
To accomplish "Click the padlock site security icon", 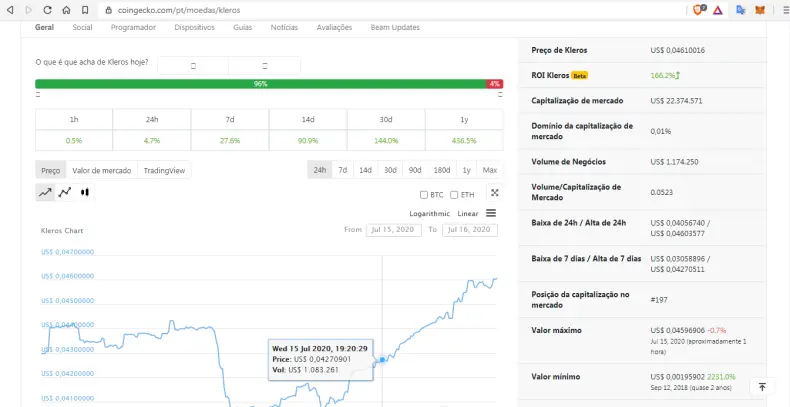I will tap(108, 10).
